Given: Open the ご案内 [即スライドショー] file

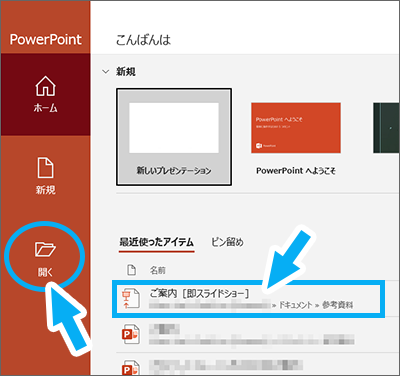Looking at the screenshot, I should tap(248, 299).
